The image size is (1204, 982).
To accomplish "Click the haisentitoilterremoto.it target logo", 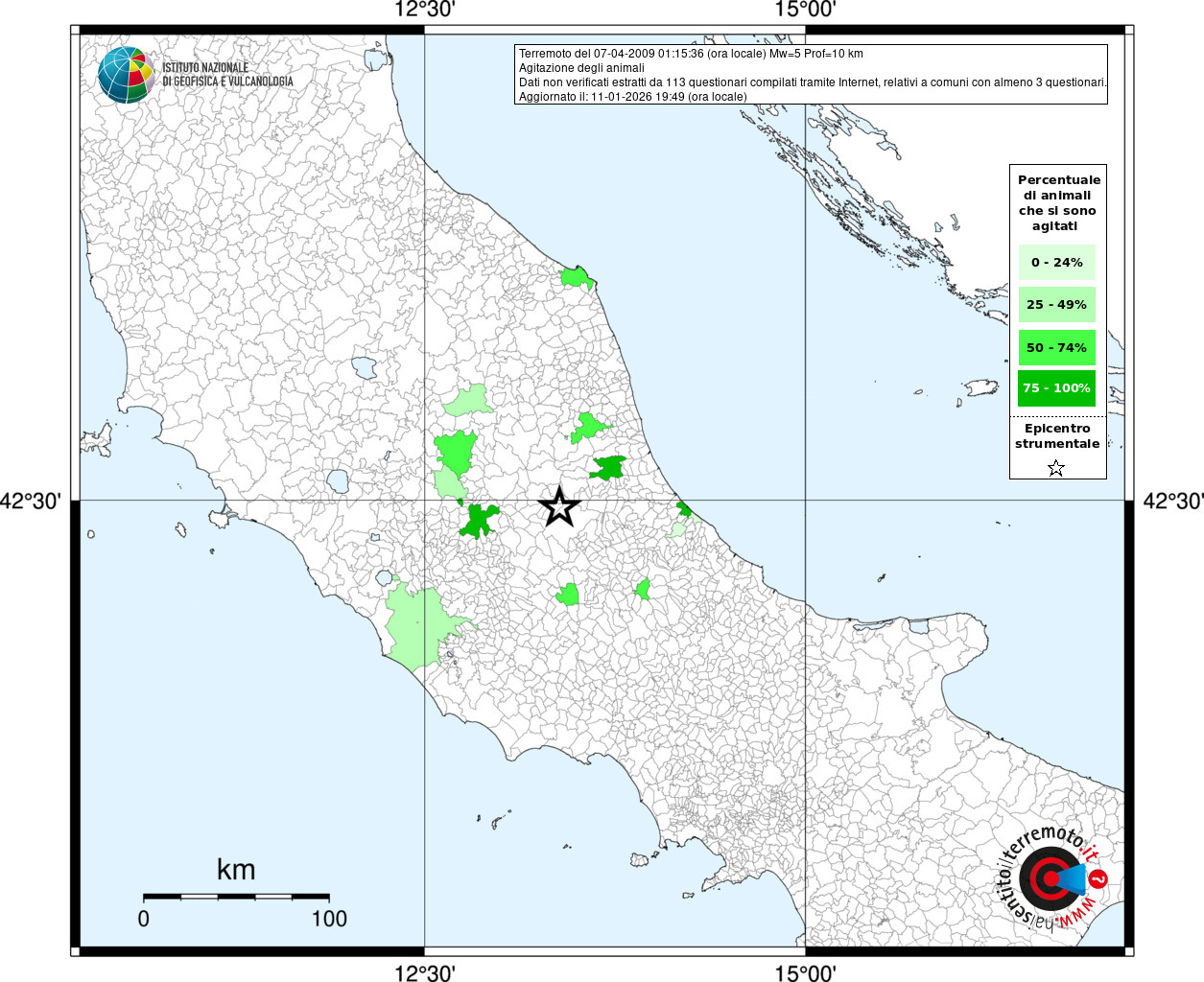I will click(1049, 877).
